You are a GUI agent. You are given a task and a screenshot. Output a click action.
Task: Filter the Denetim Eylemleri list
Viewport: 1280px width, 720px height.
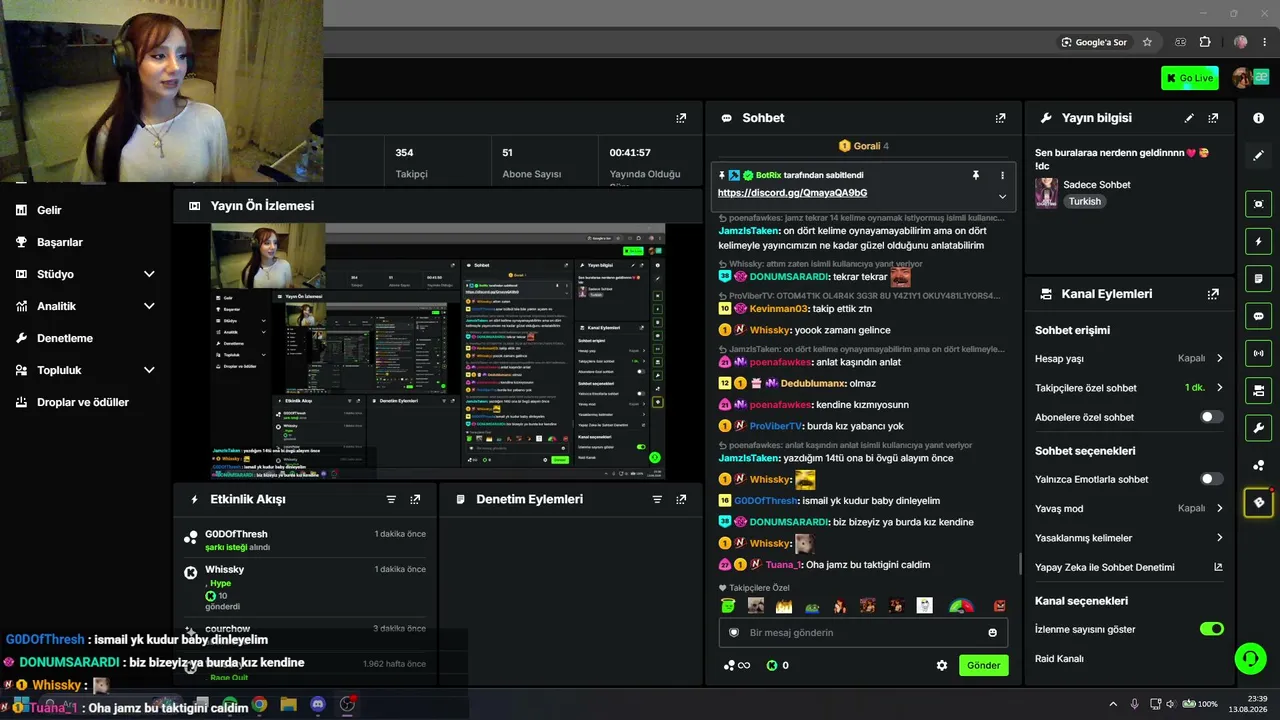click(657, 499)
